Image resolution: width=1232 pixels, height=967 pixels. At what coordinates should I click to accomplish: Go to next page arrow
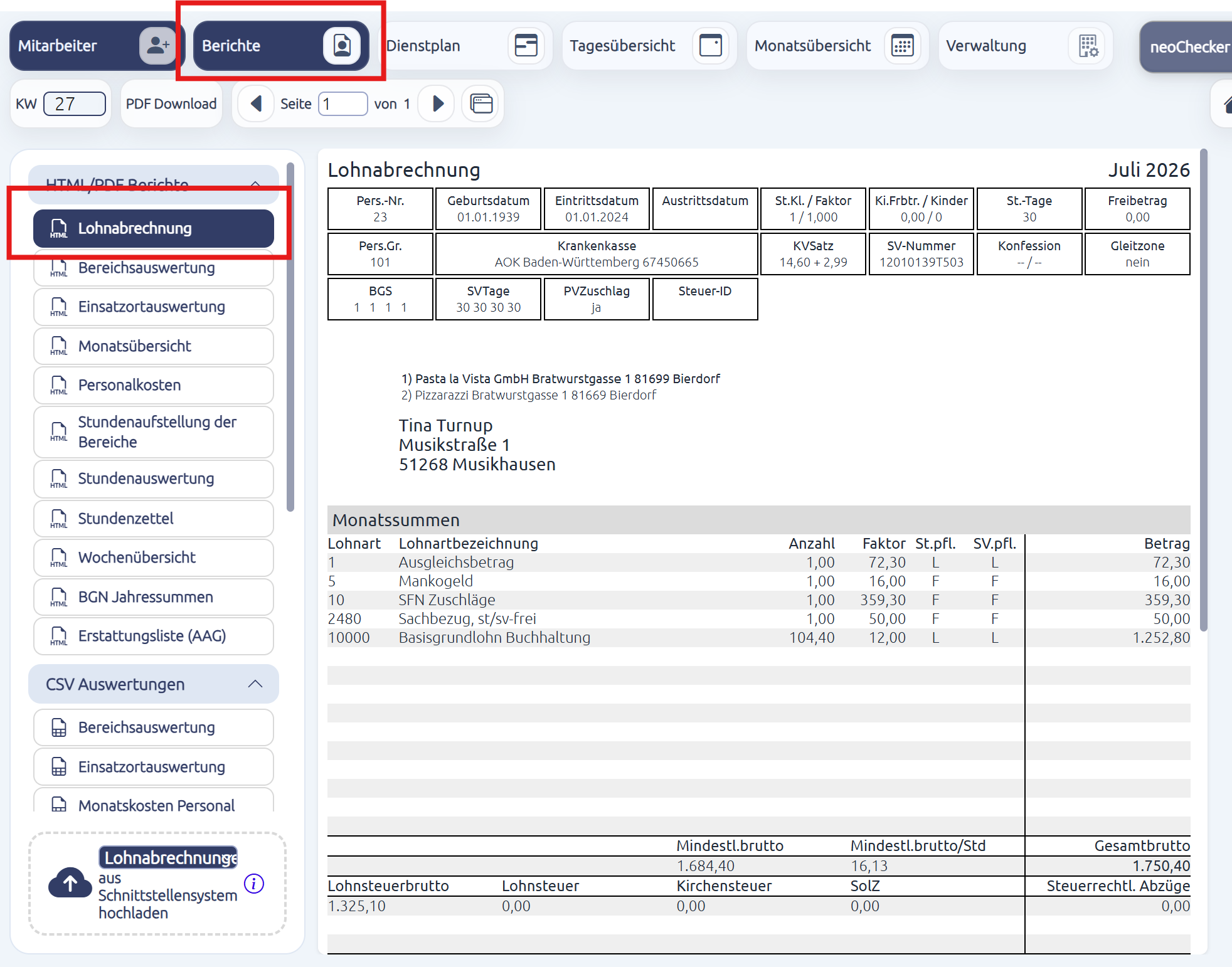click(x=438, y=103)
